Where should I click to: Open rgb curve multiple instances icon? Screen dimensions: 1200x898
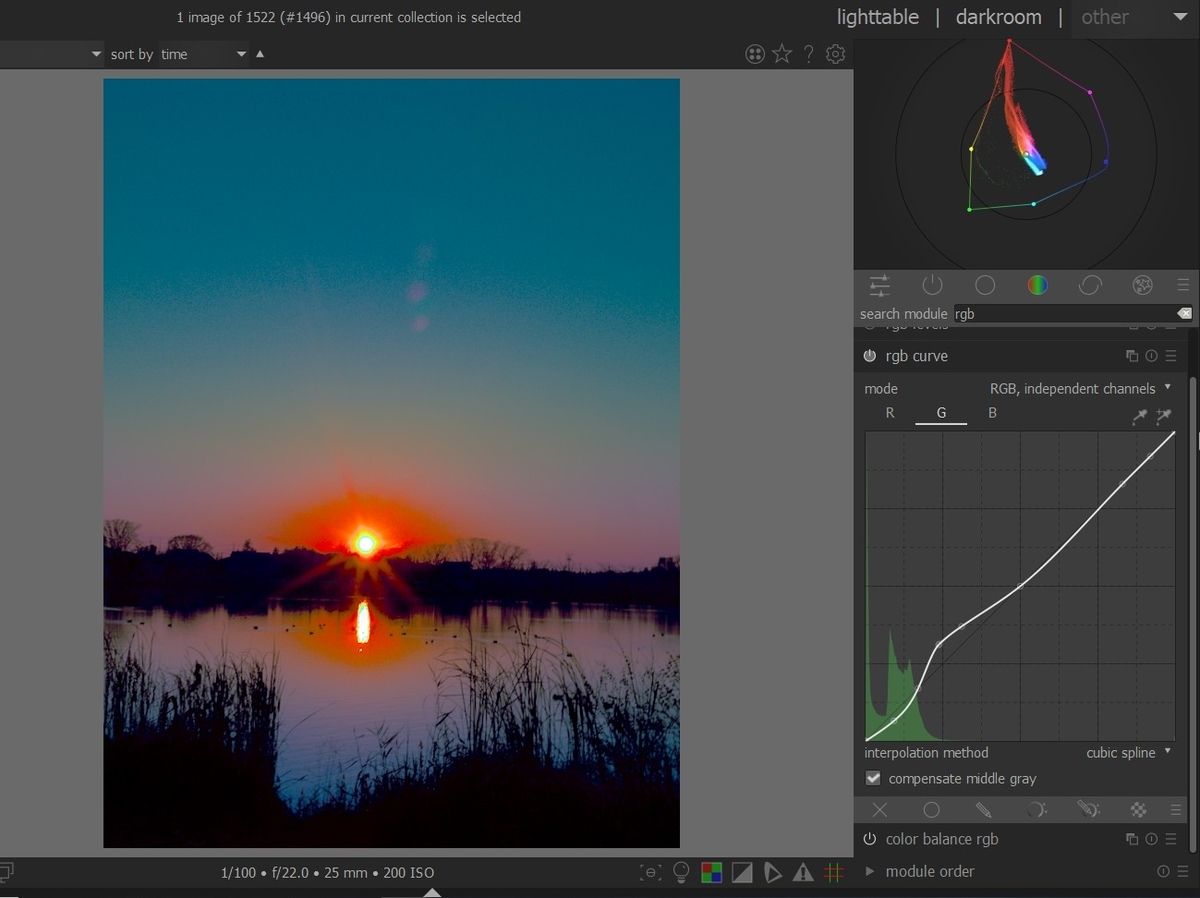tap(1132, 356)
